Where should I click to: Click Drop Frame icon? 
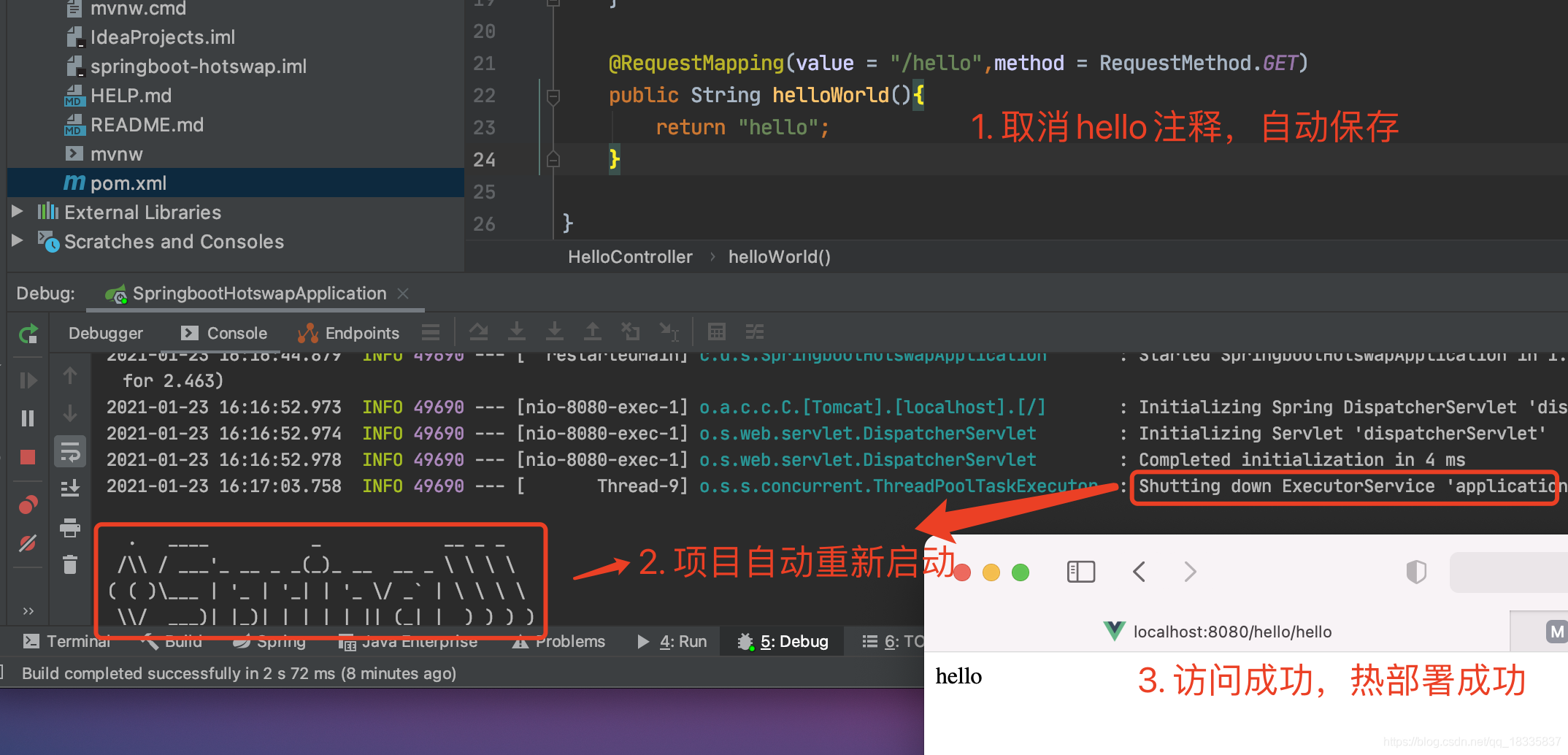click(x=630, y=332)
